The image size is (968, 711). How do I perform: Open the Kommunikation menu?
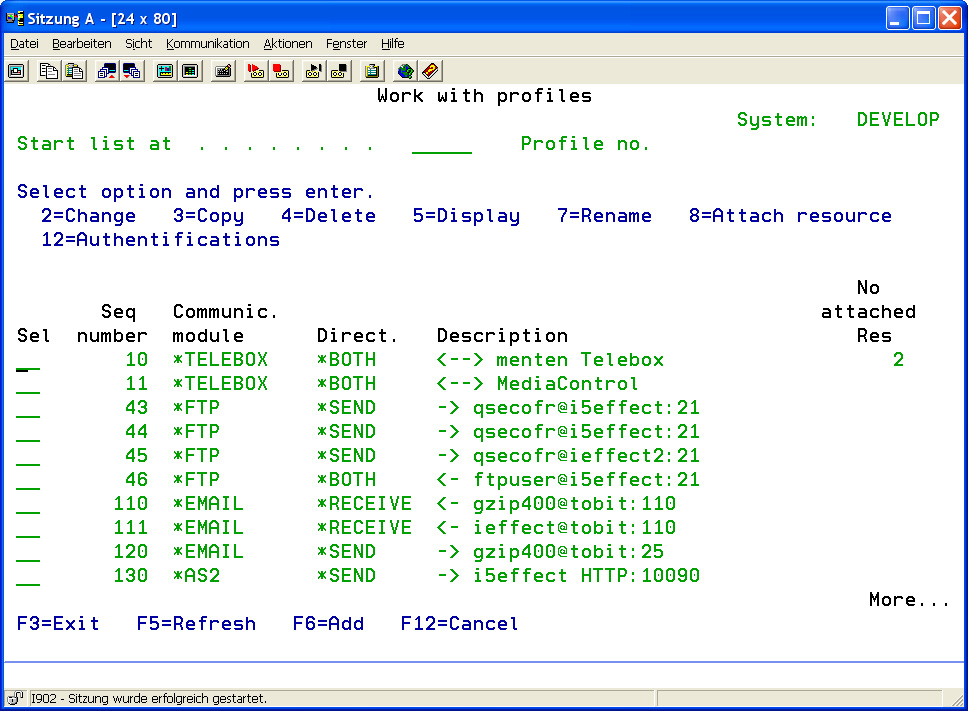pos(208,44)
